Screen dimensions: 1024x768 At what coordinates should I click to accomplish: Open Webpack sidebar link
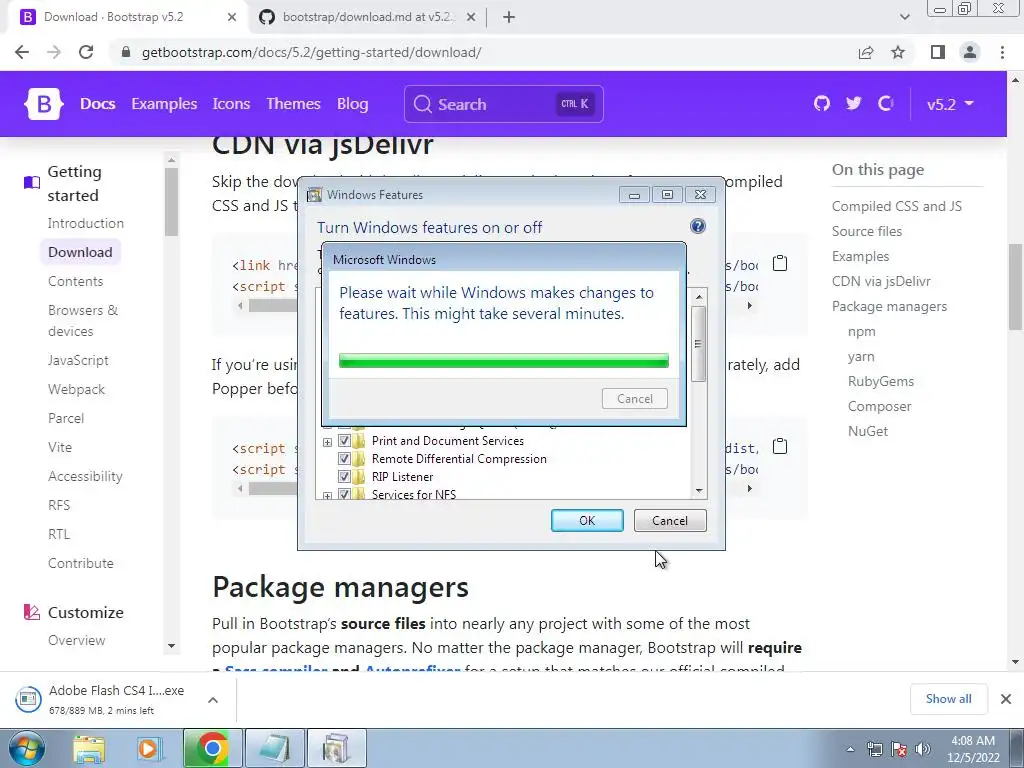pyautogui.click(x=76, y=389)
